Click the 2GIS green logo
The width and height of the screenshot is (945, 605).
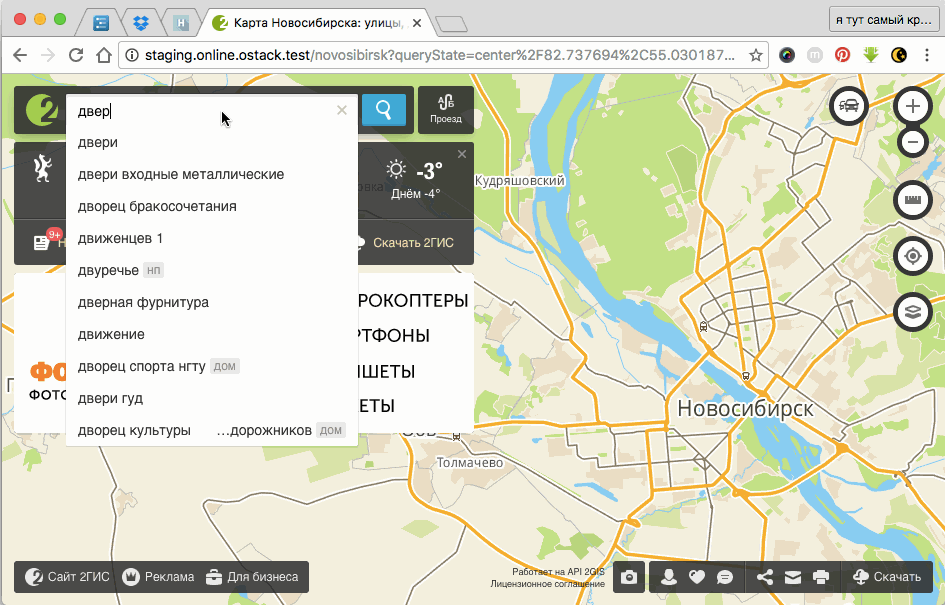41,110
